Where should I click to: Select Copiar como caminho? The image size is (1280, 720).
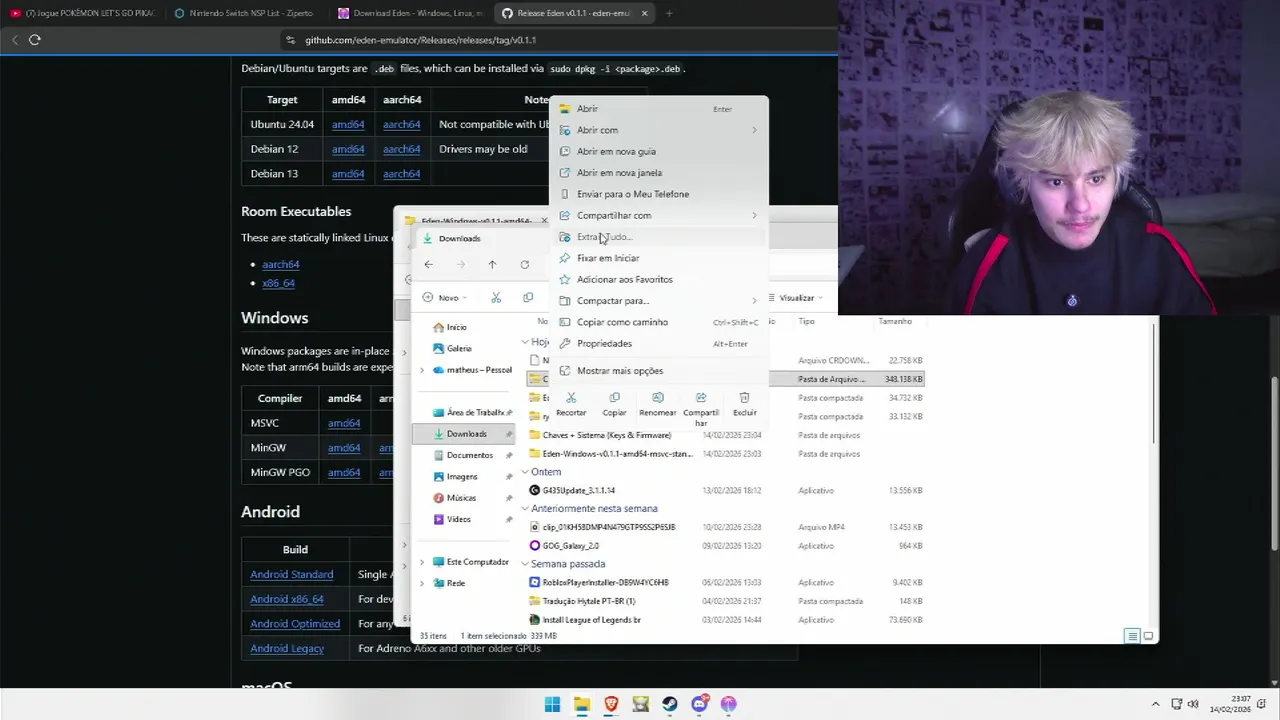658,322
